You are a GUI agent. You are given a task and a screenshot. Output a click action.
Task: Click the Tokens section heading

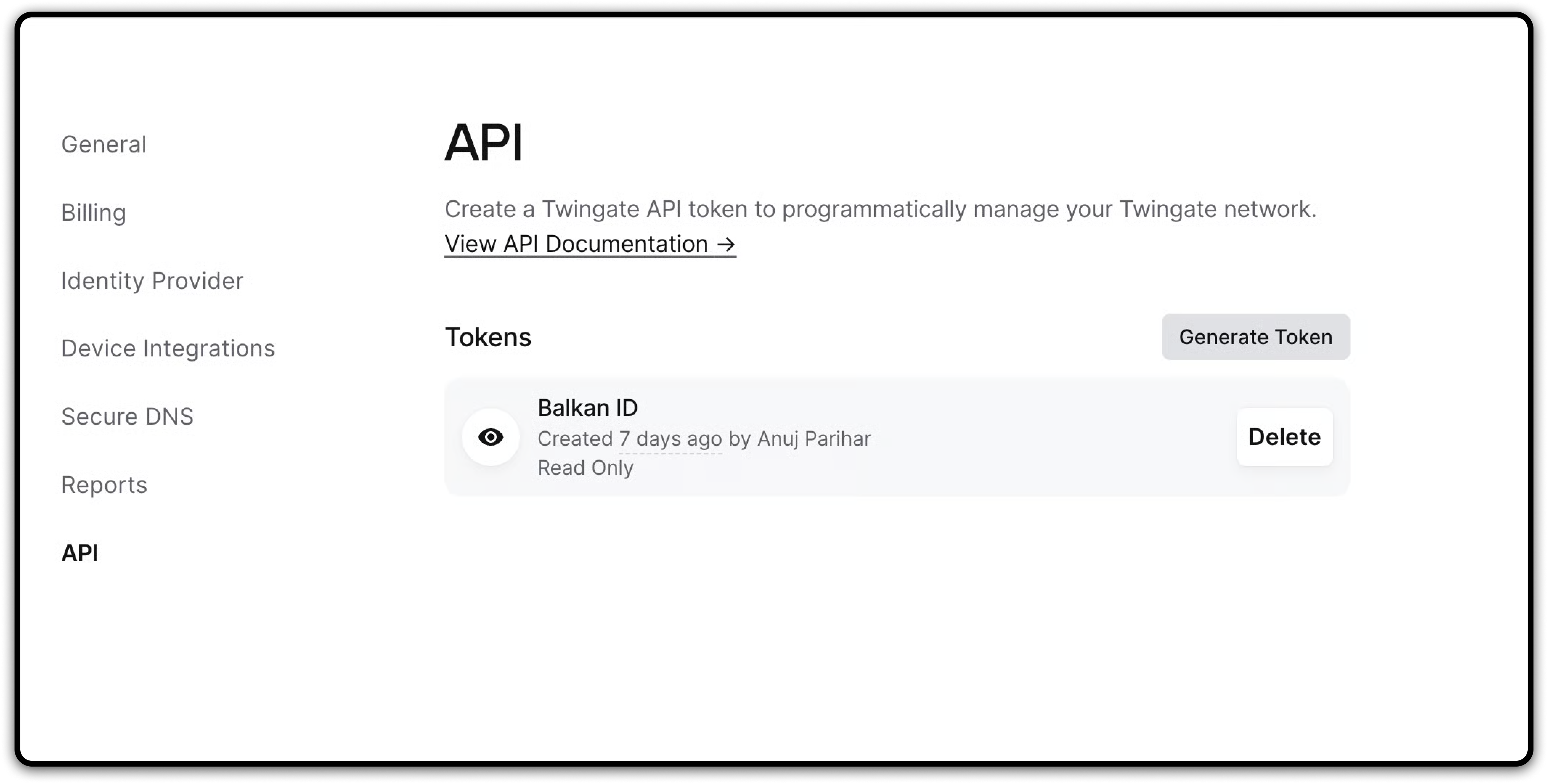click(x=487, y=337)
